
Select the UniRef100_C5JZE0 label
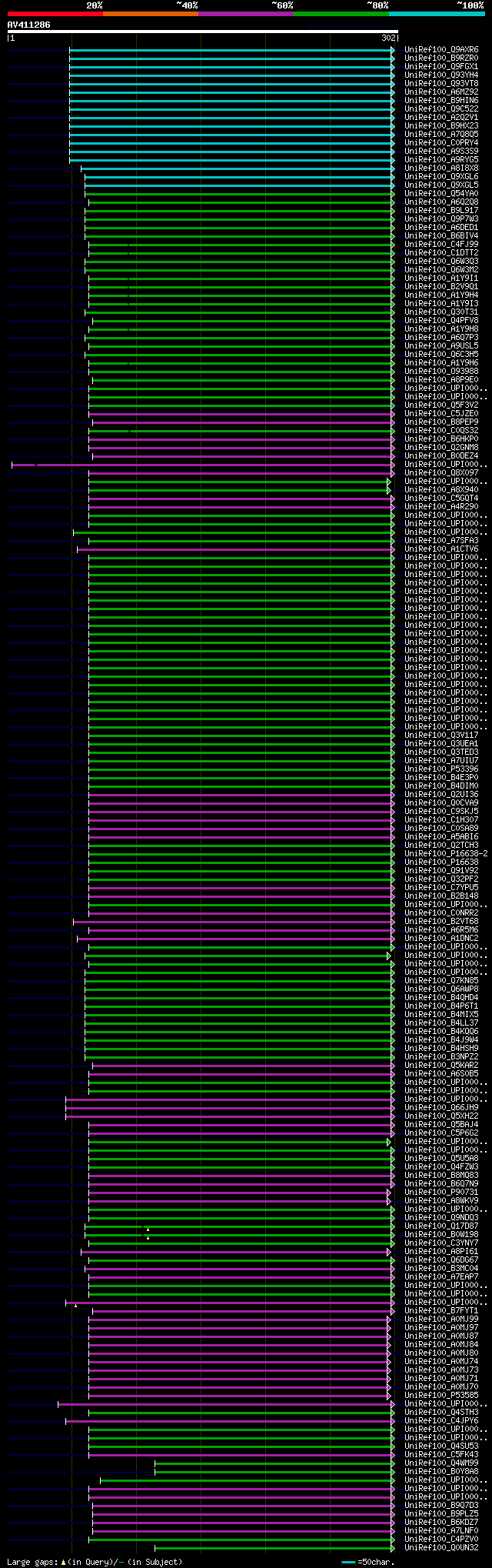pos(441,413)
